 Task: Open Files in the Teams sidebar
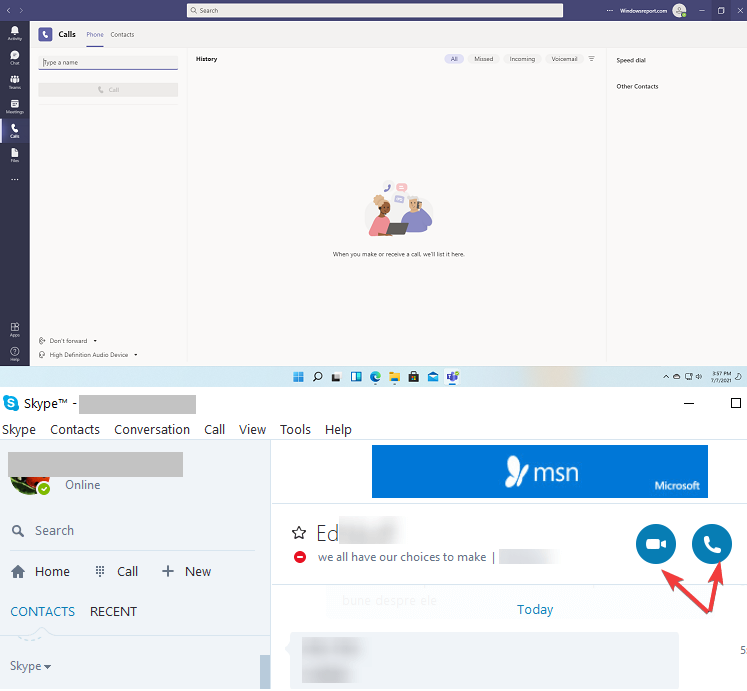[x=15, y=155]
